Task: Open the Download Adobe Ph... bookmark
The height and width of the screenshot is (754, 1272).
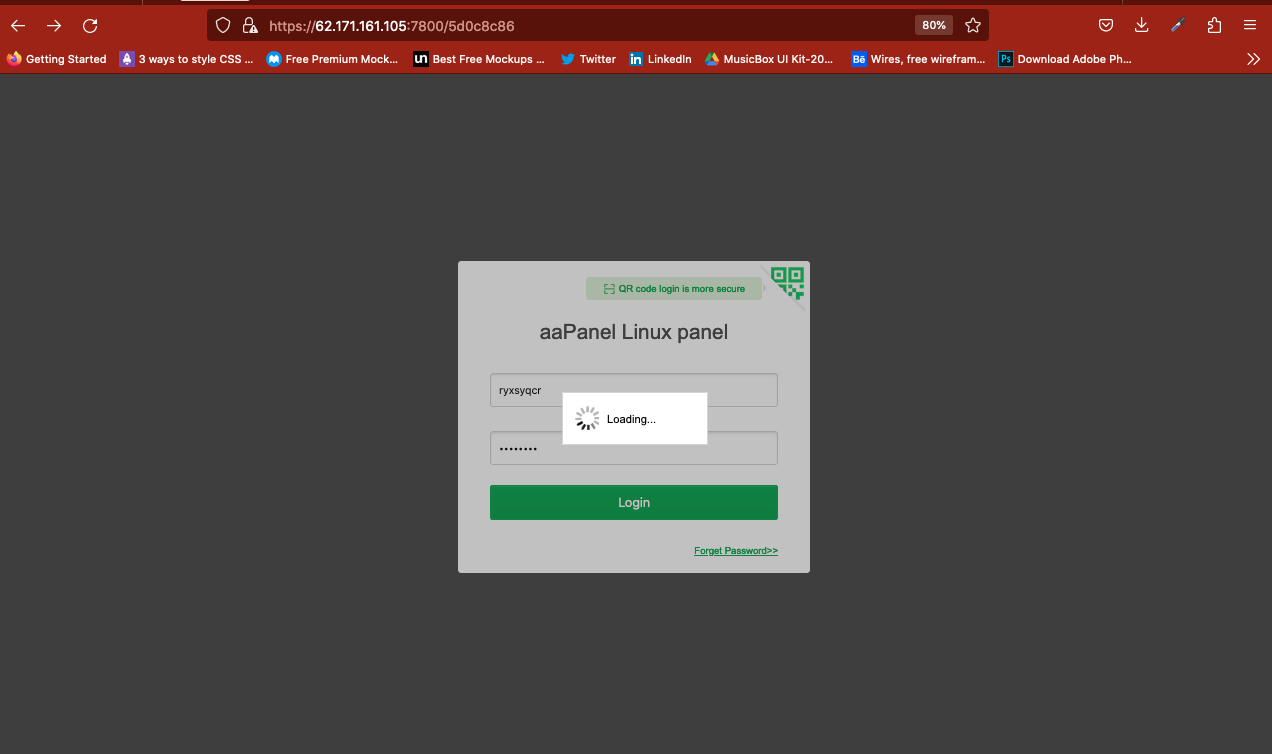Action: (1065, 59)
